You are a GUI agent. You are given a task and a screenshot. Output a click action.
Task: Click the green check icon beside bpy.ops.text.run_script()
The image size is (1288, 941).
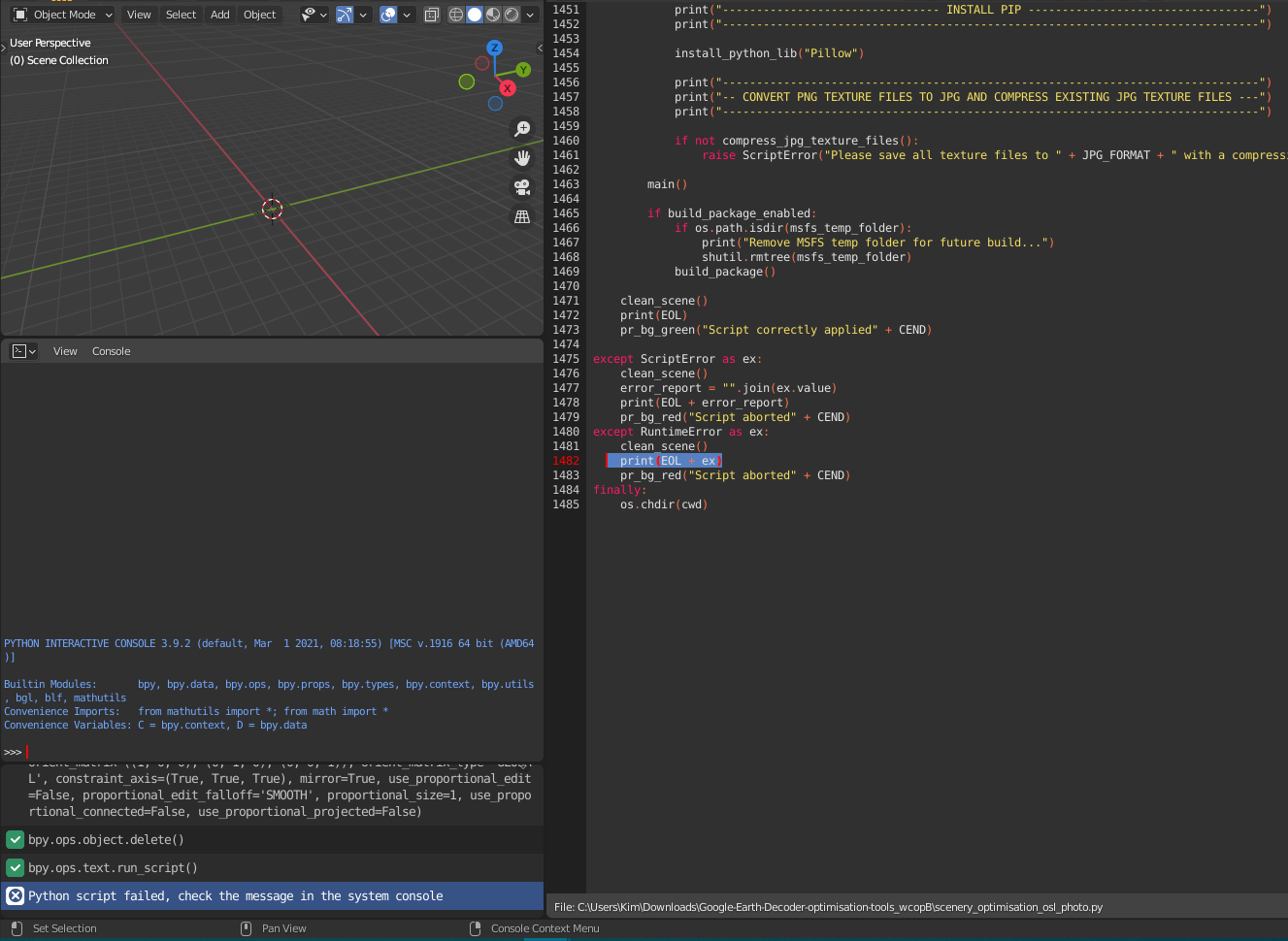(x=15, y=868)
